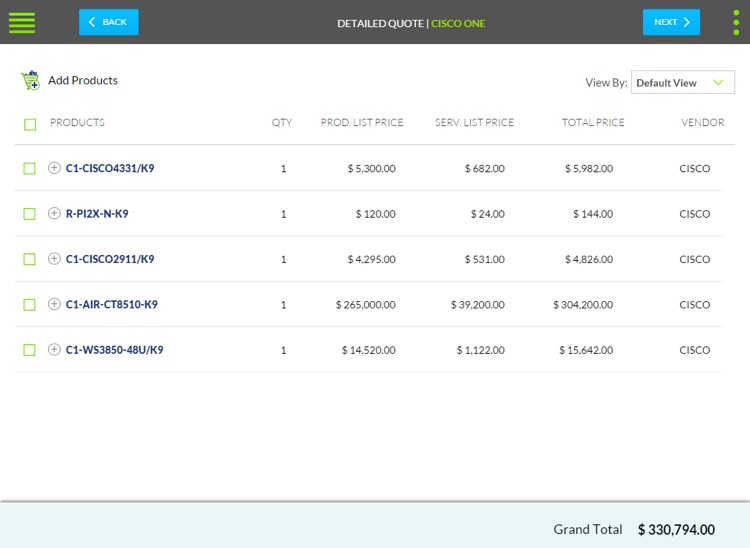This screenshot has height=548, width=750.
Task: Click CISCO vendor in C1-WS3850-48U/K9 row
Action: tap(695, 350)
